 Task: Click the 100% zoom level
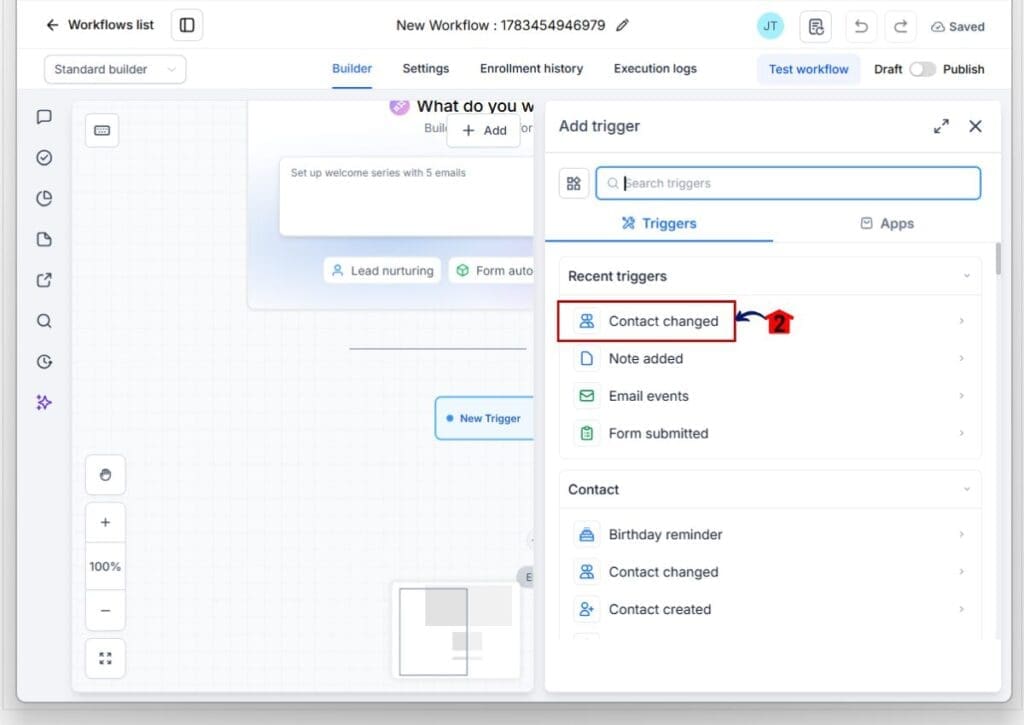tap(105, 566)
